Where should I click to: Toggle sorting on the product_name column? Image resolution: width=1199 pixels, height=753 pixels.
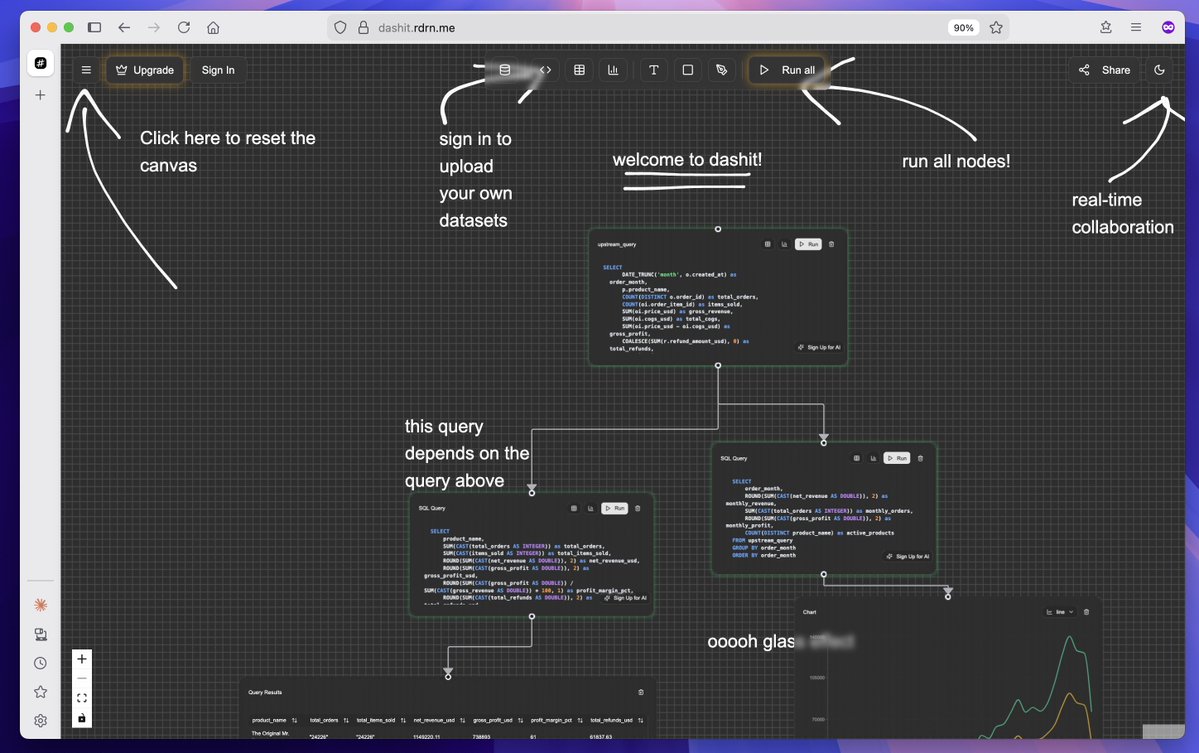pos(294,719)
